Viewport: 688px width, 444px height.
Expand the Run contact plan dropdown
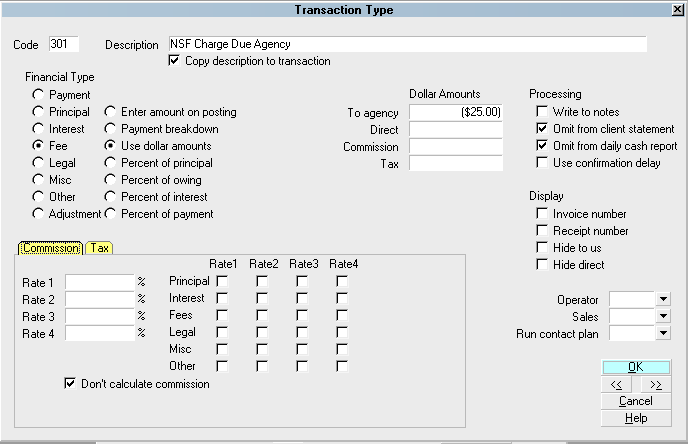pos(663,333)
